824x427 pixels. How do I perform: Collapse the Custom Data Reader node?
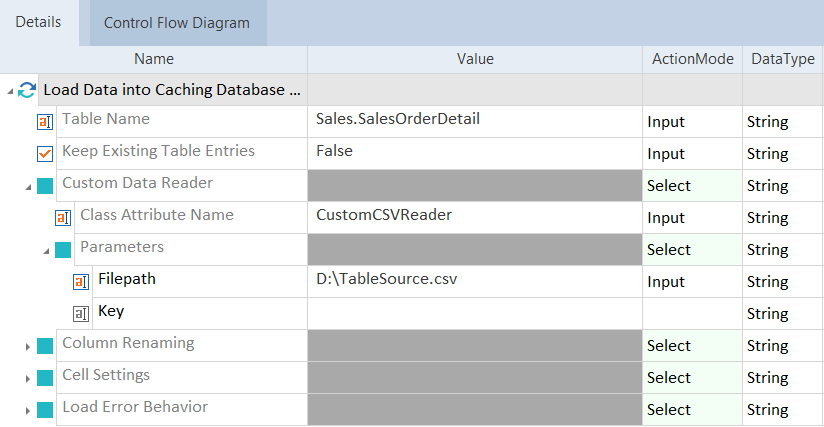click(x=27, y=186)
